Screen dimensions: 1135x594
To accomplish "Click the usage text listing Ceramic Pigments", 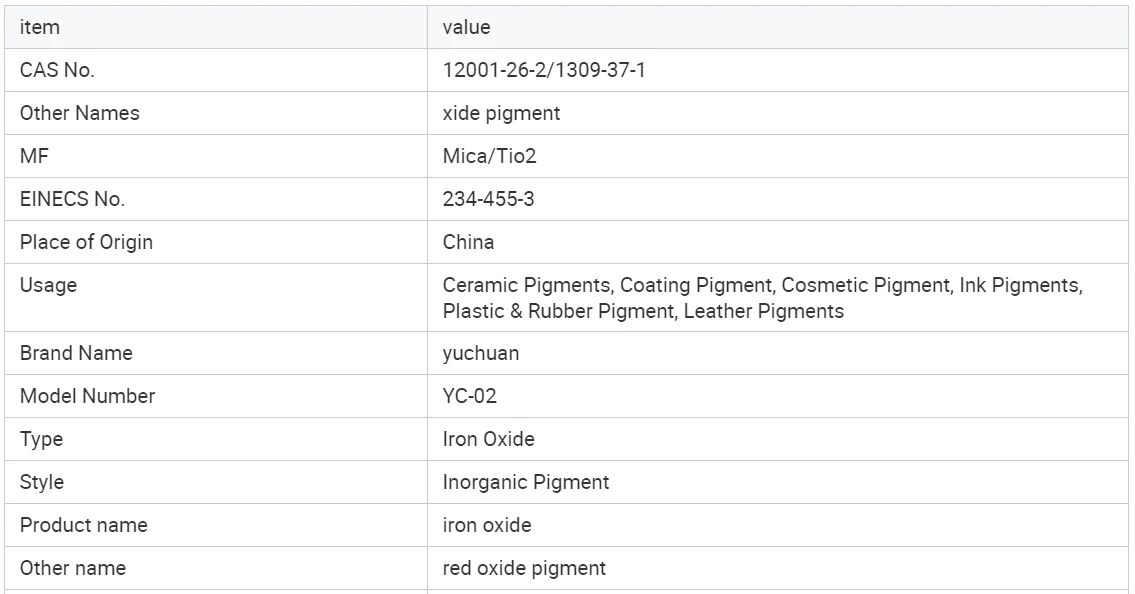I will (762, 297).
